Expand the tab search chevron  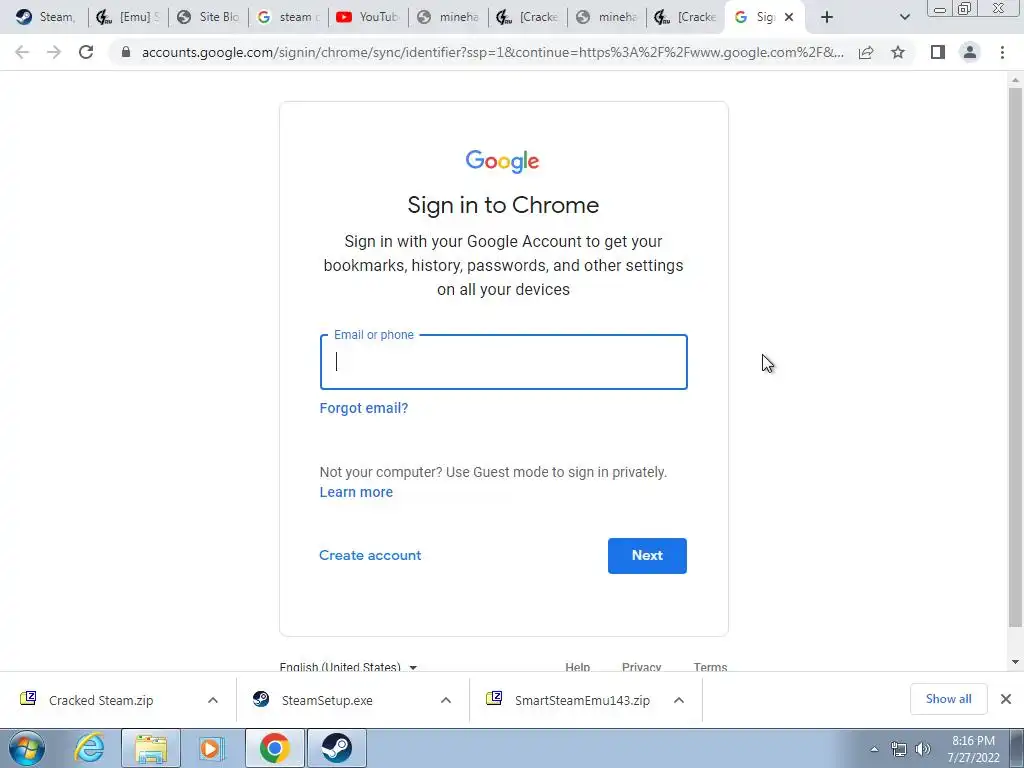pos(904,18)
